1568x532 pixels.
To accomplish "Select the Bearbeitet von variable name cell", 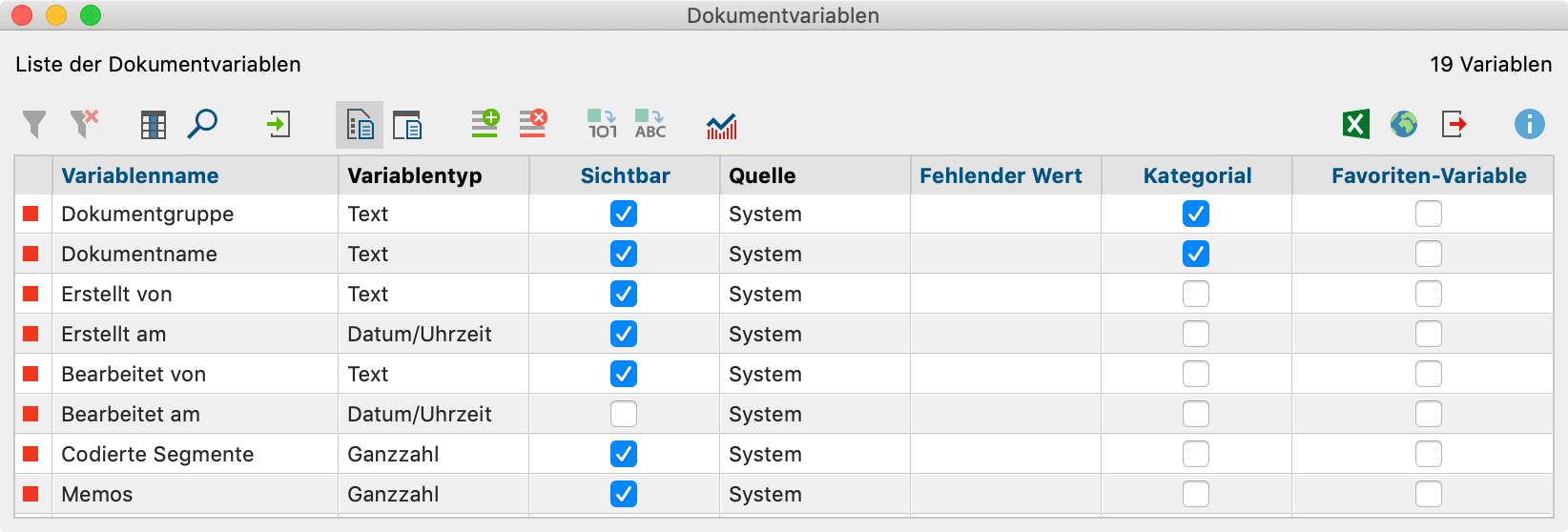I will coord(195,374).
